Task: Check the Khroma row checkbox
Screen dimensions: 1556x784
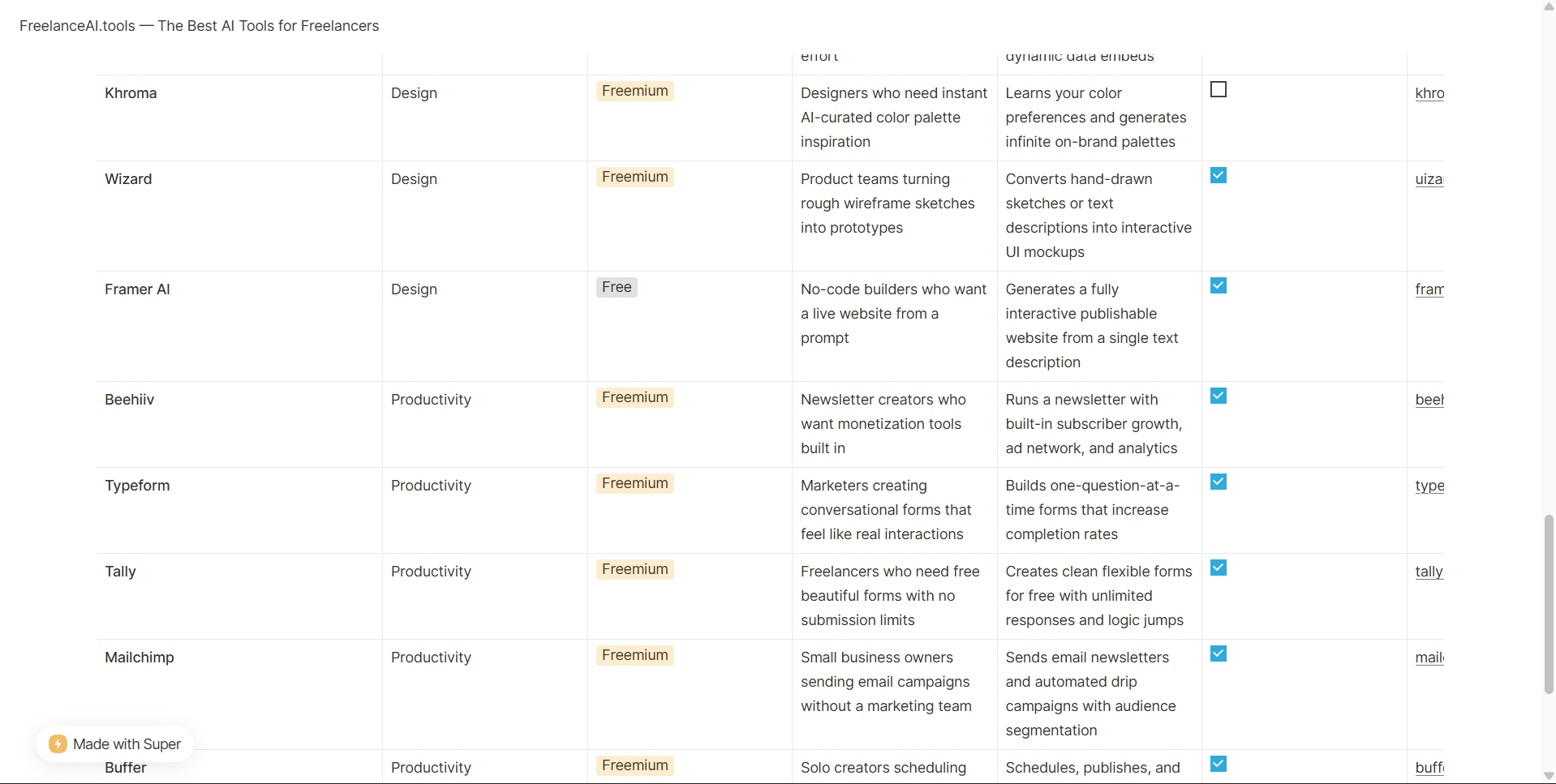Action: coord(1219,88)
